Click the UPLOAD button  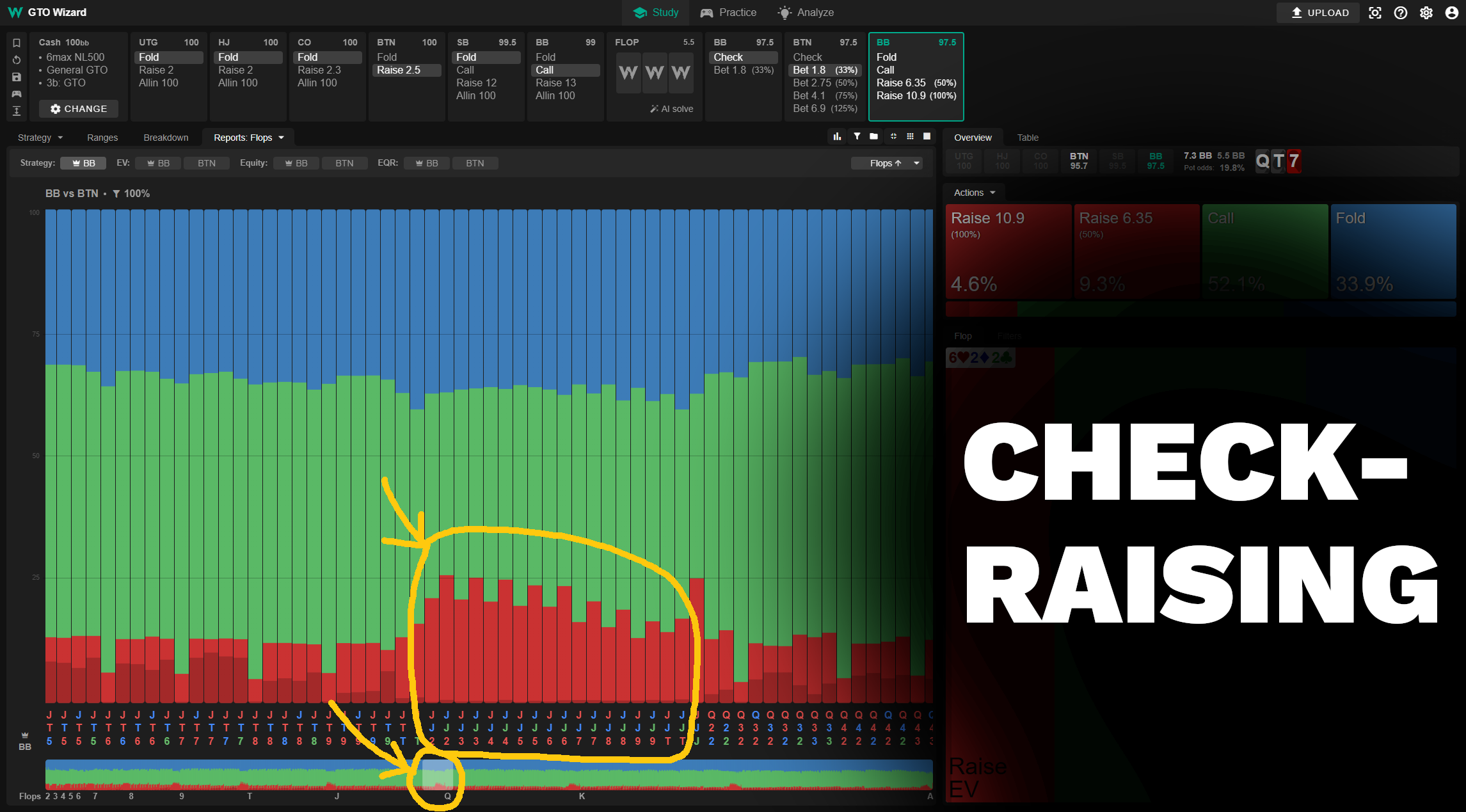coord(1319,13)
